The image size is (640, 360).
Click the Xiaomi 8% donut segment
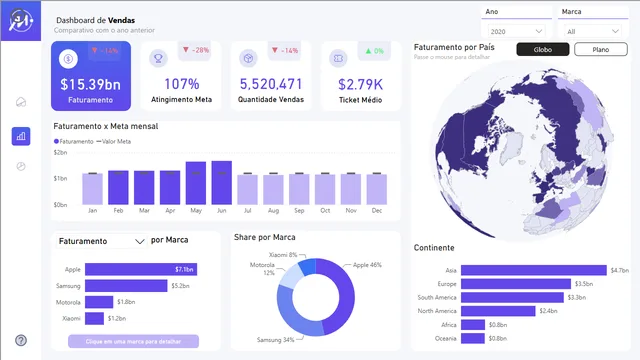[307, 267]
